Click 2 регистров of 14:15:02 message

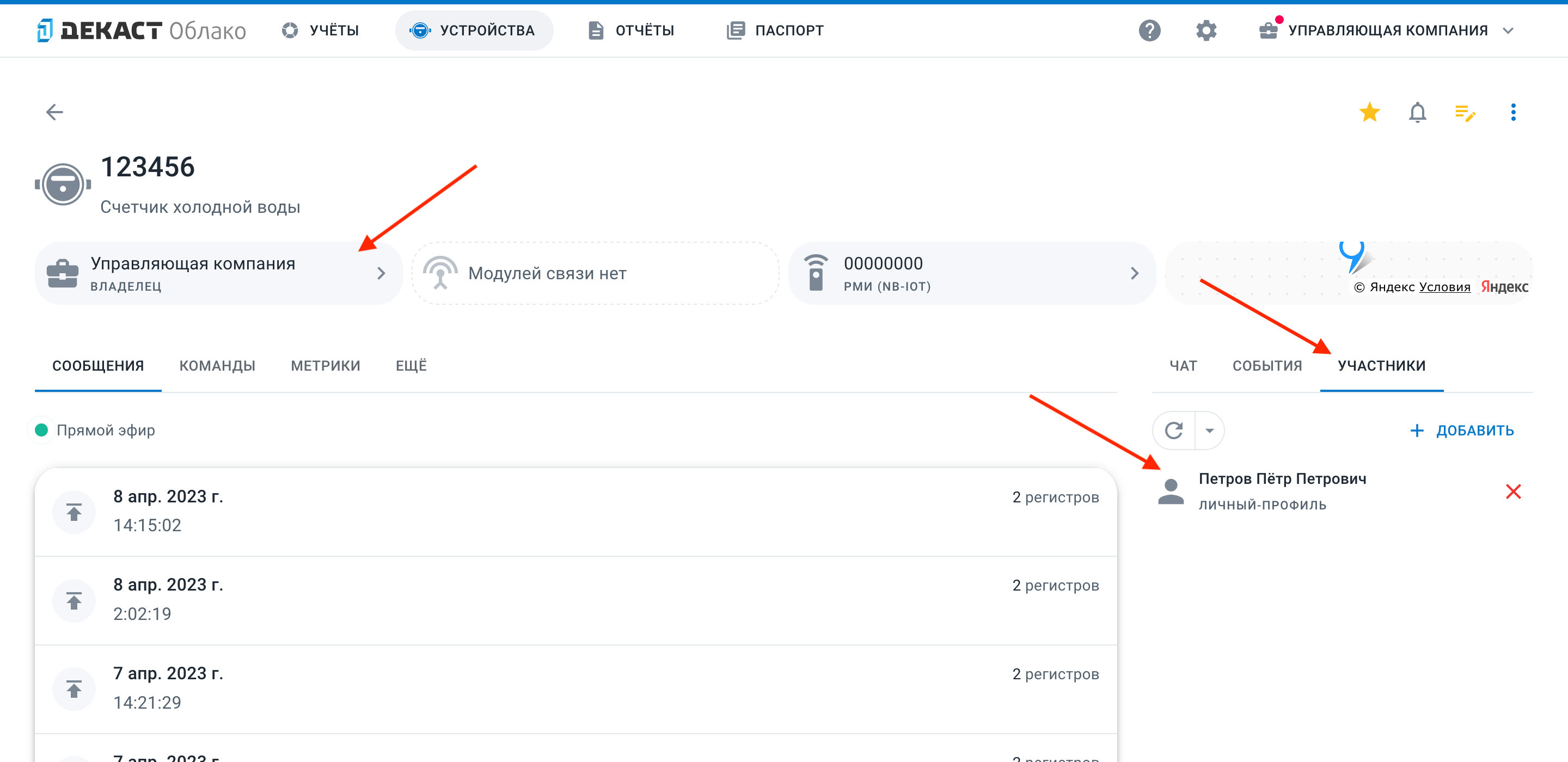[1056, 497]
